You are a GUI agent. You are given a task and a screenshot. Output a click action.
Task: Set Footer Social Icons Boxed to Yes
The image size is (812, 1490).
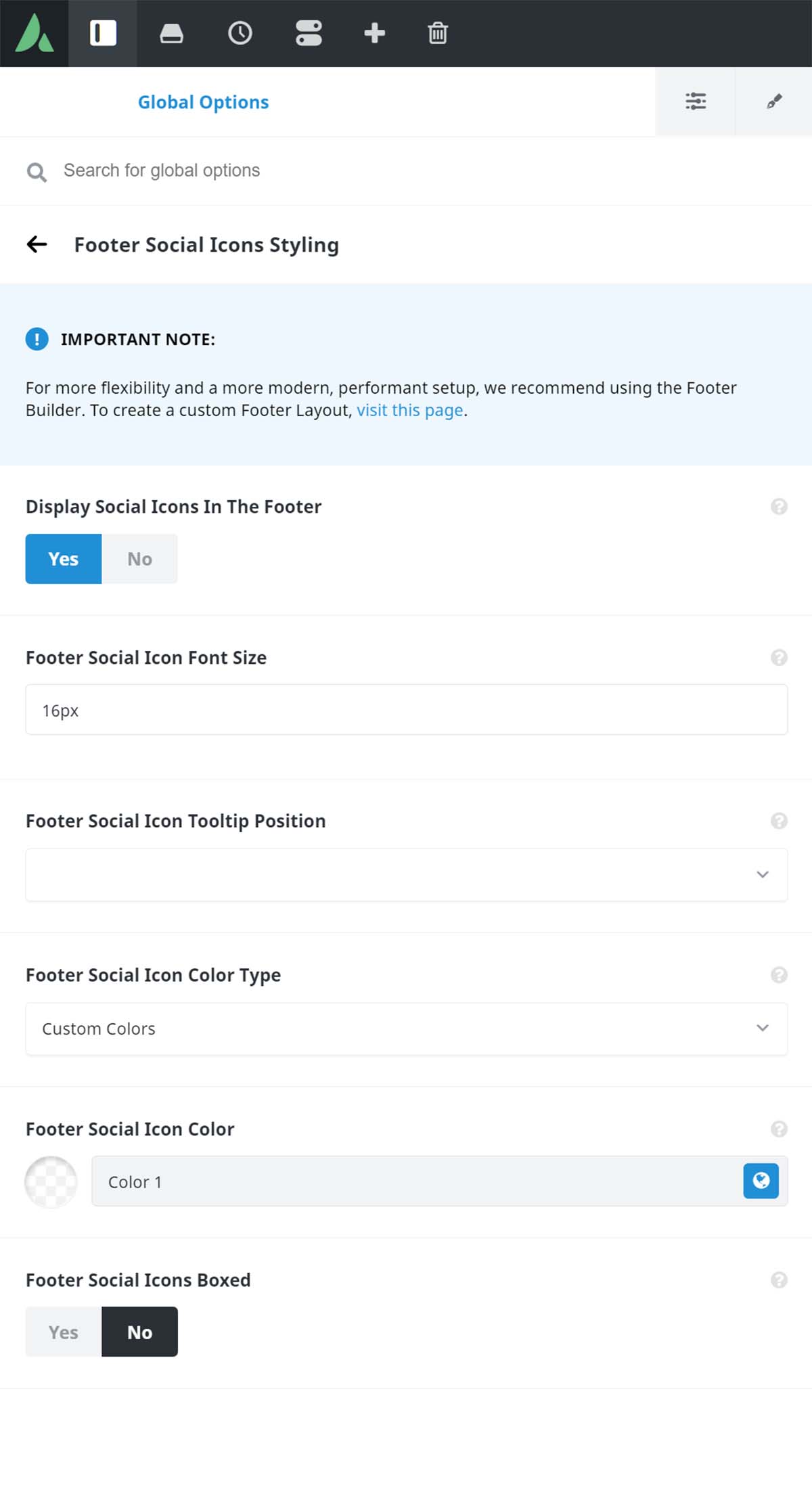64,1332
